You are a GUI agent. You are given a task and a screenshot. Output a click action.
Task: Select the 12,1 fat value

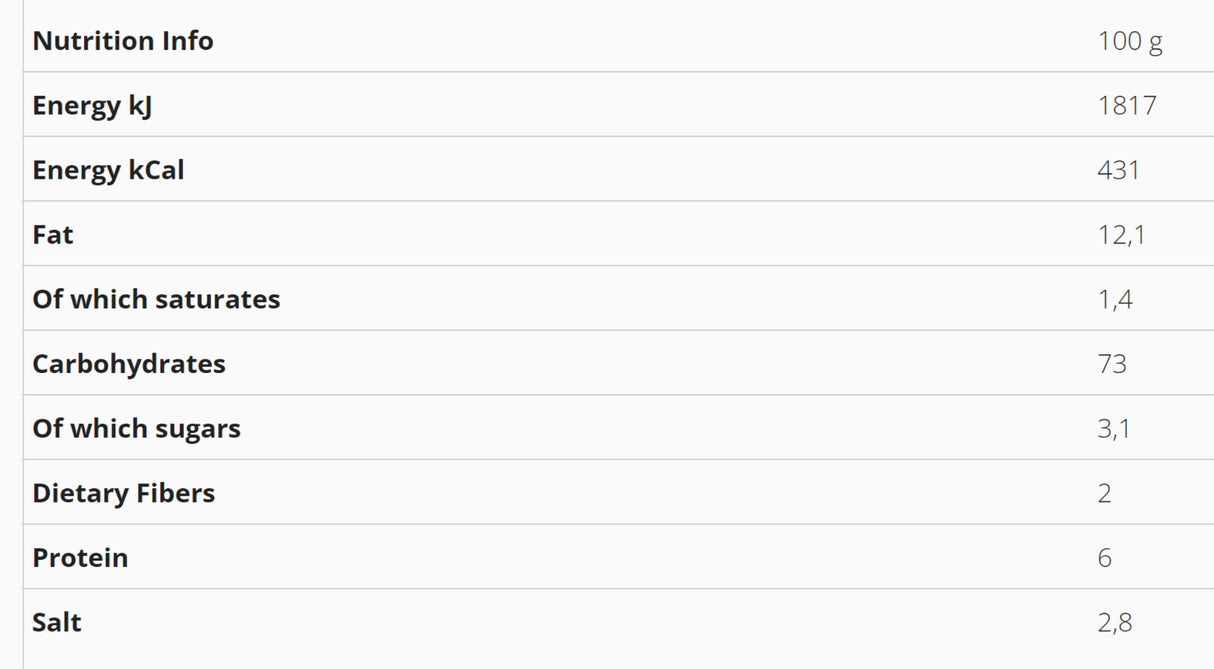coord(1121,235)
